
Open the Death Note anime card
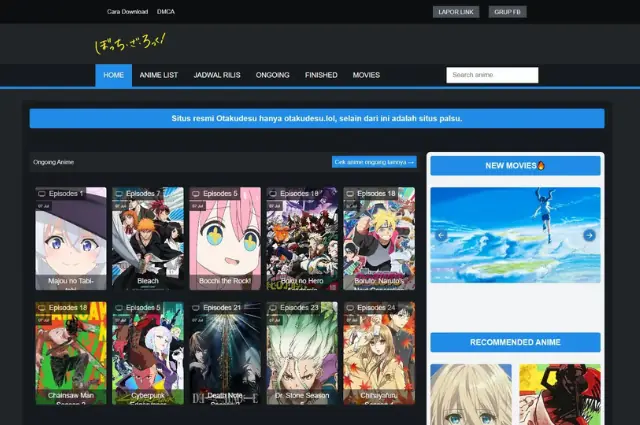[x=225, y=353]
